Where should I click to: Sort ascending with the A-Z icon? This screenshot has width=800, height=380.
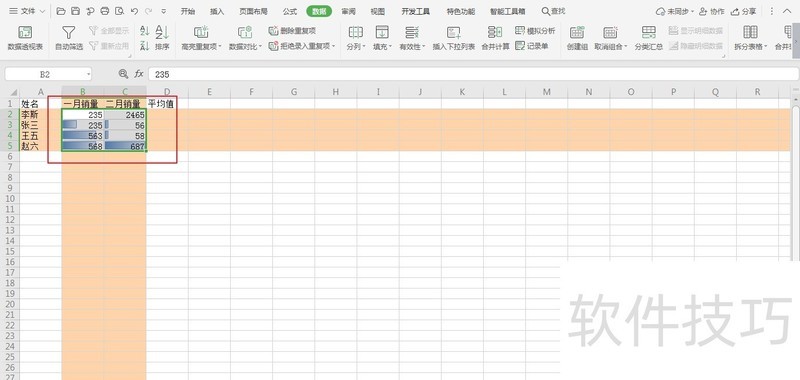point(144,32)
